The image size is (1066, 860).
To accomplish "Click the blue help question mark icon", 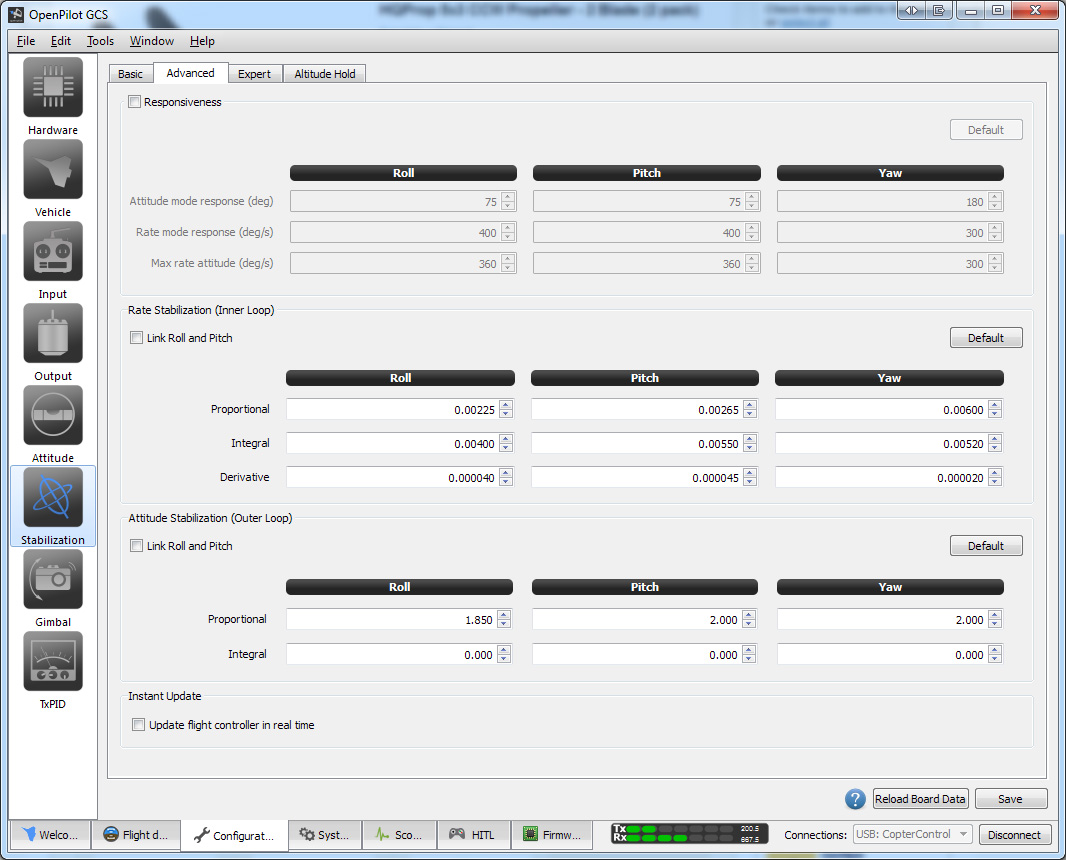I will coord(855,799).
